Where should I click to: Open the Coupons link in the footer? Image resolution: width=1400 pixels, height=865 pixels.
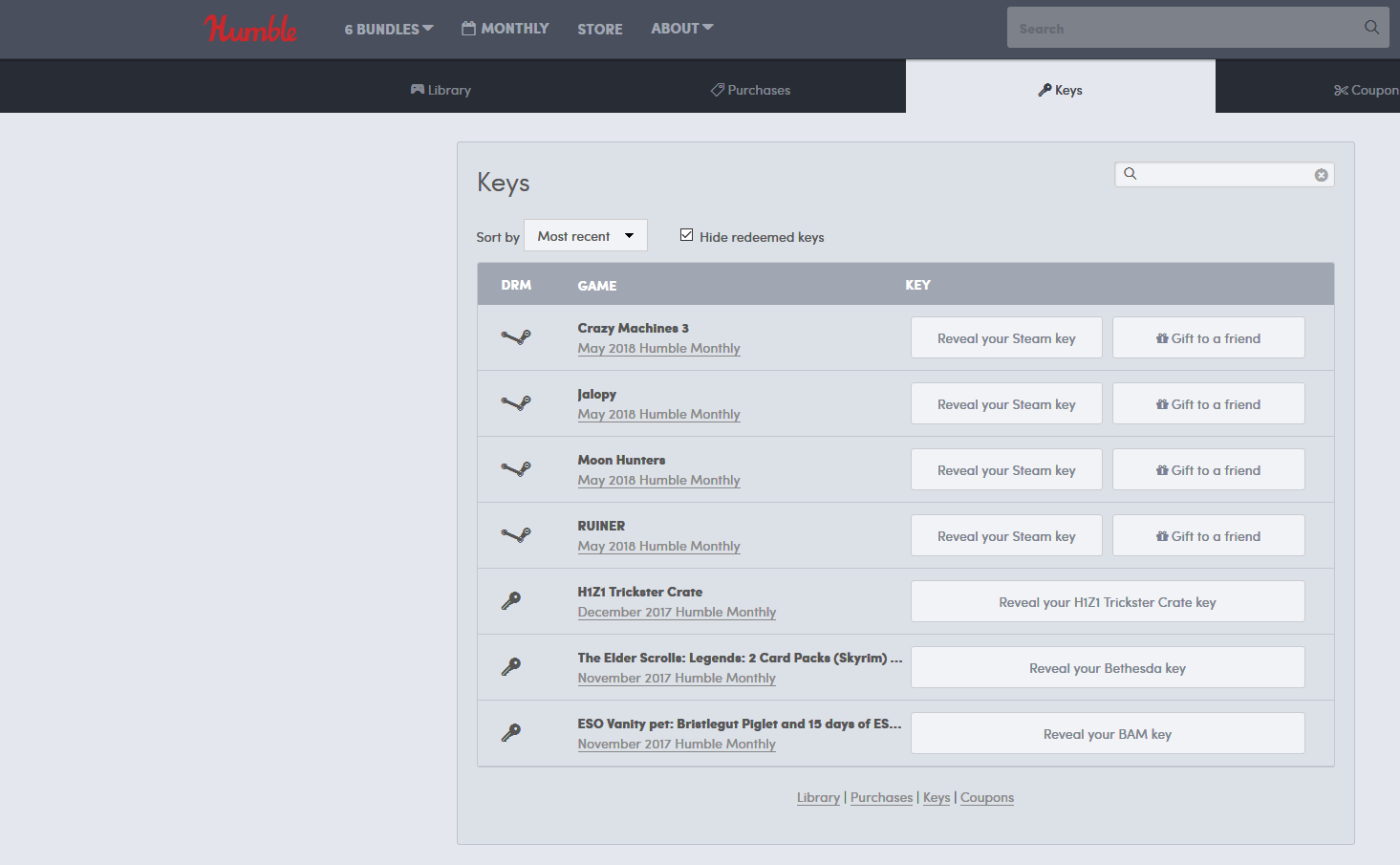pos(986,798)
